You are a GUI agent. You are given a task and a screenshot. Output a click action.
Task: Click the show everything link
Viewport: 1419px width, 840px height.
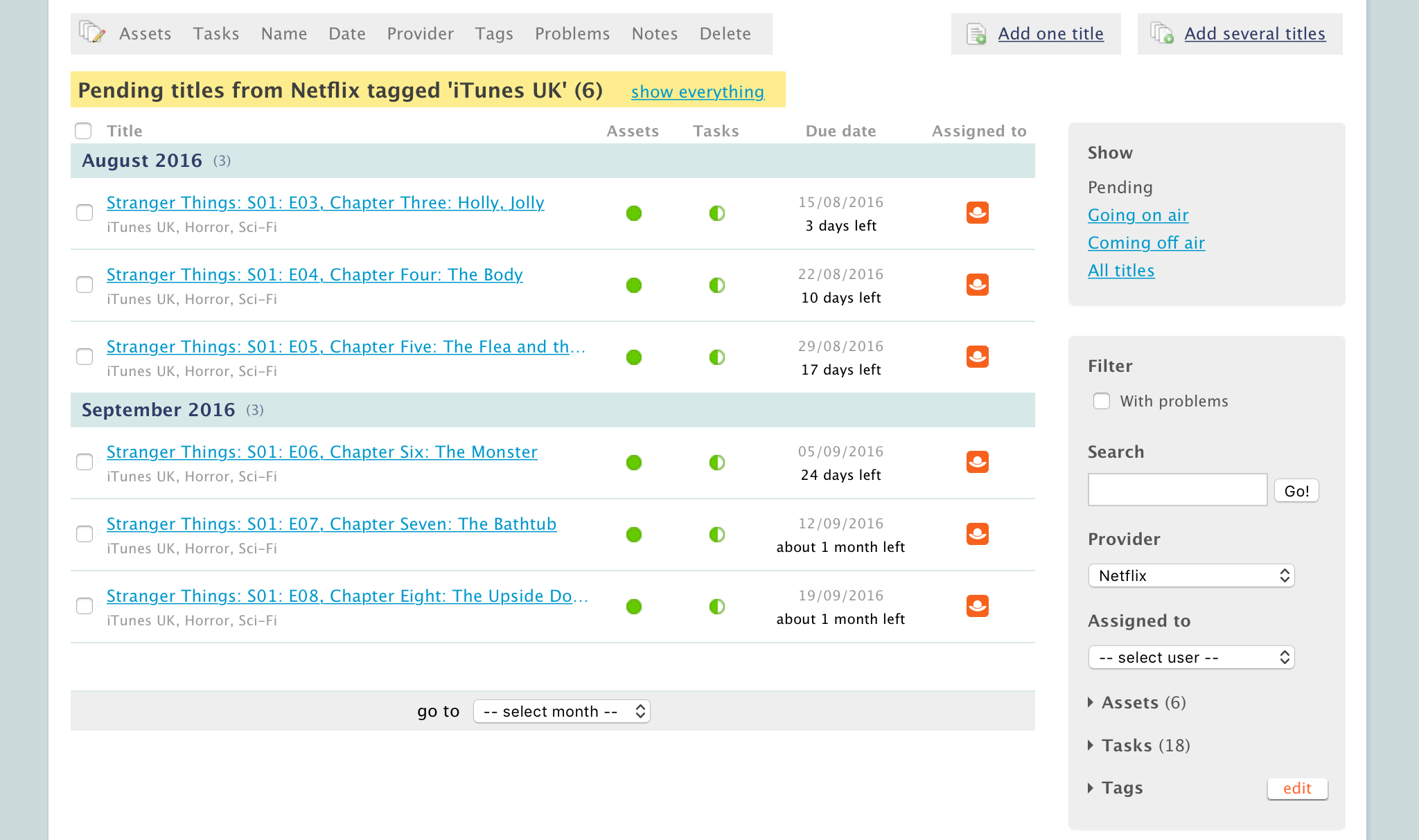coord(697,91)
